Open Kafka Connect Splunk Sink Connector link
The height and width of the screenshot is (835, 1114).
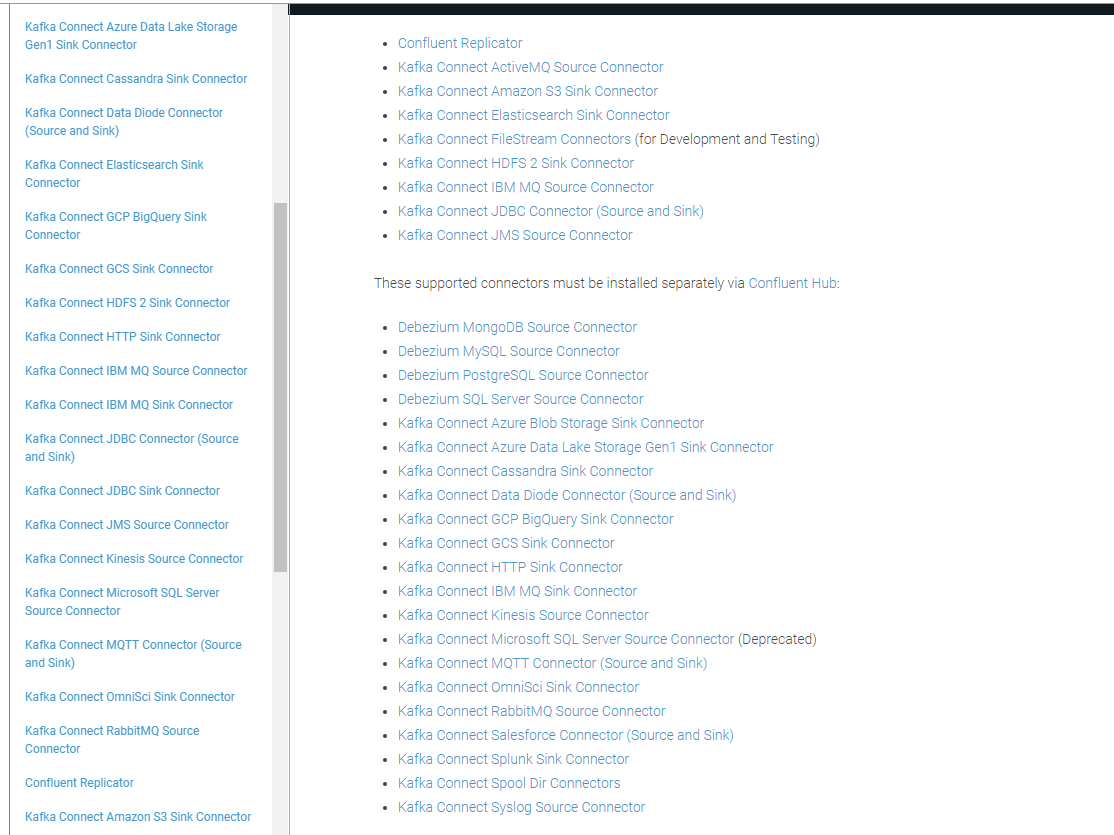[x=513, y=760]
